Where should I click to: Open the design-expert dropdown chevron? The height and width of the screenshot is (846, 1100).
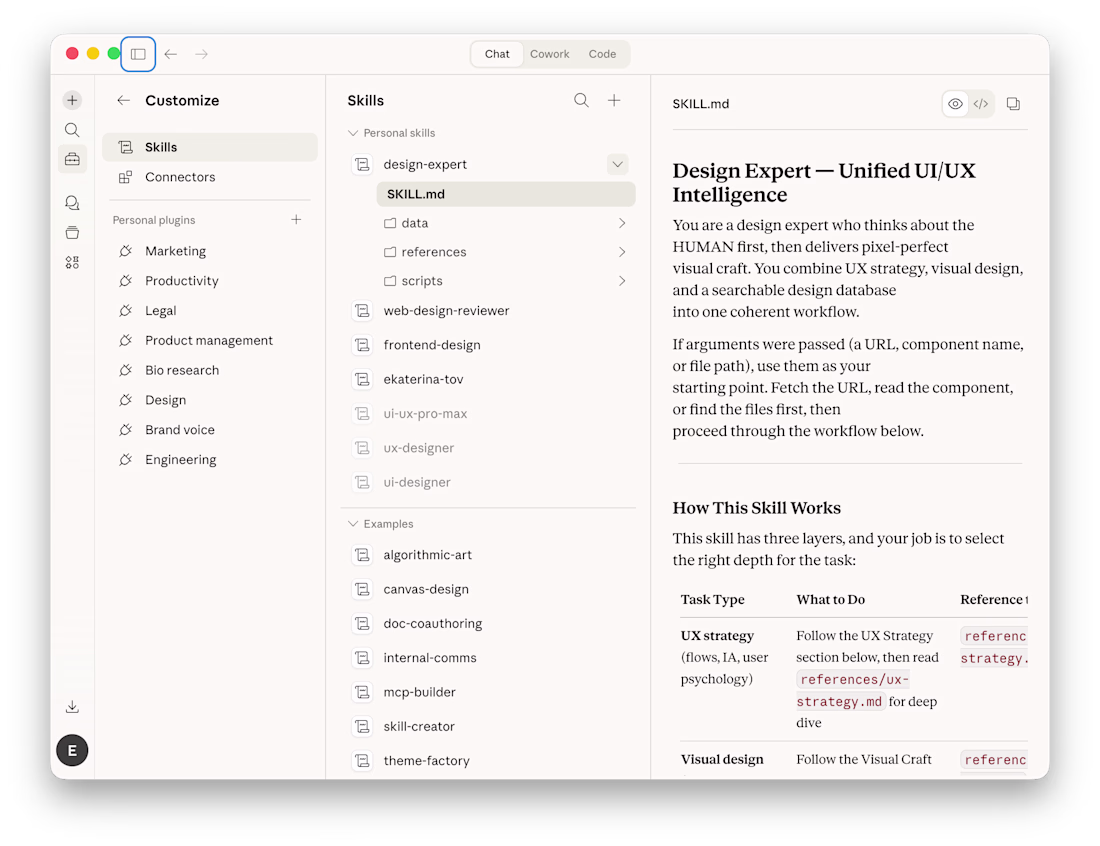pyautogui.click(x=617, y=164)
